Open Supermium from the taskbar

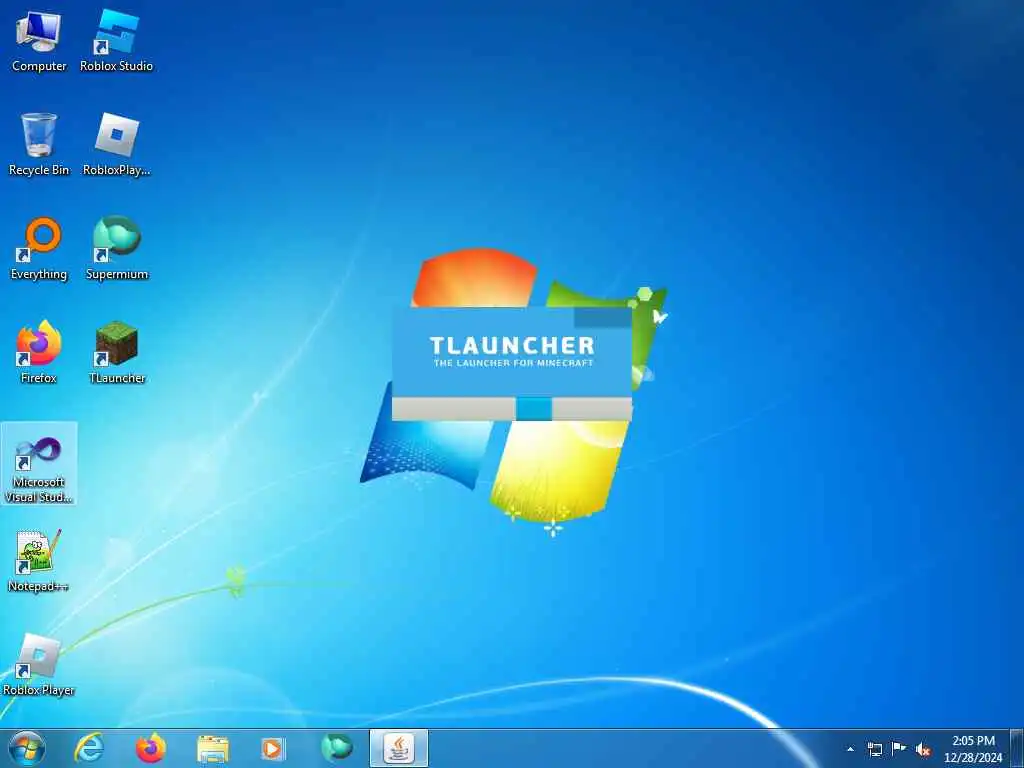point(336,748)
